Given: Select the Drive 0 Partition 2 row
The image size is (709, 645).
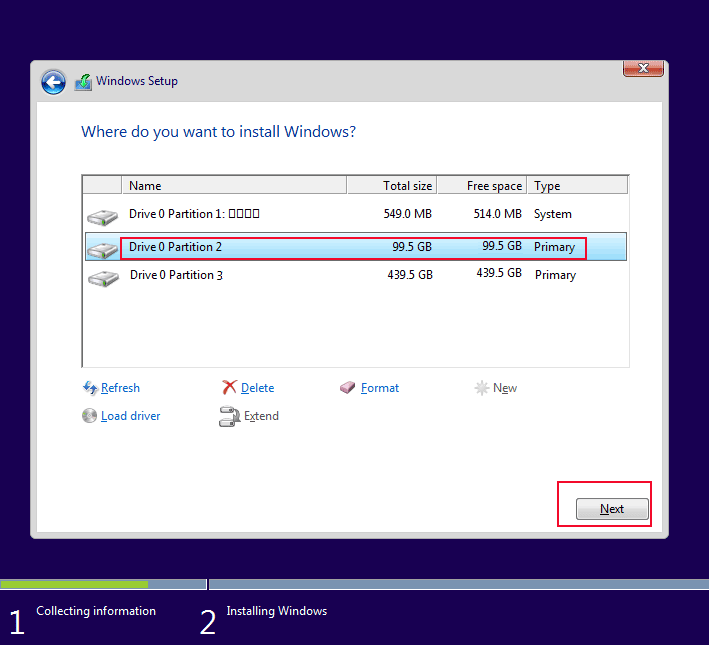Looking at the screenshot, I should click(356, 247).
